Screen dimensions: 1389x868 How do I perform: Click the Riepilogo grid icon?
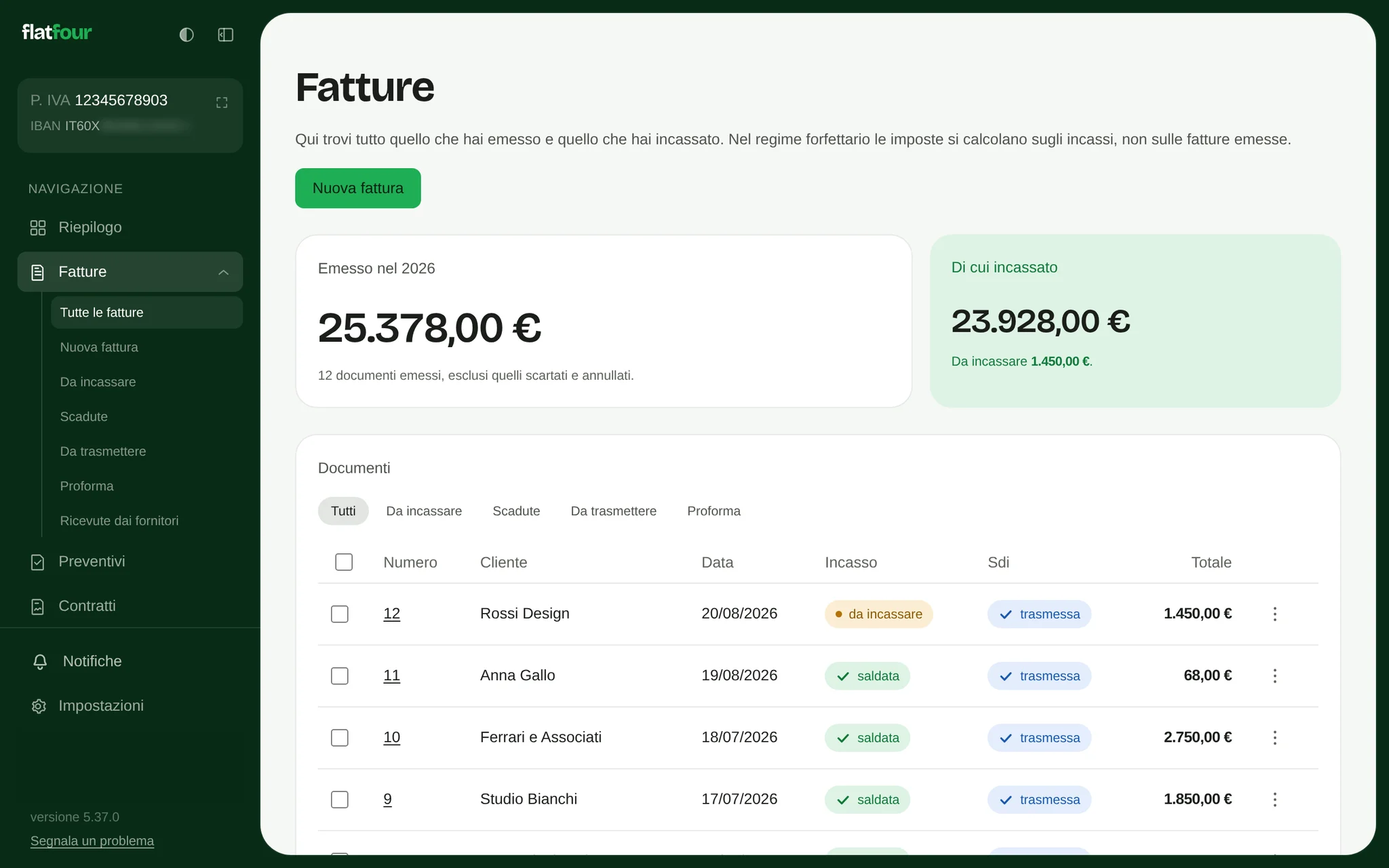pos(38,228)
